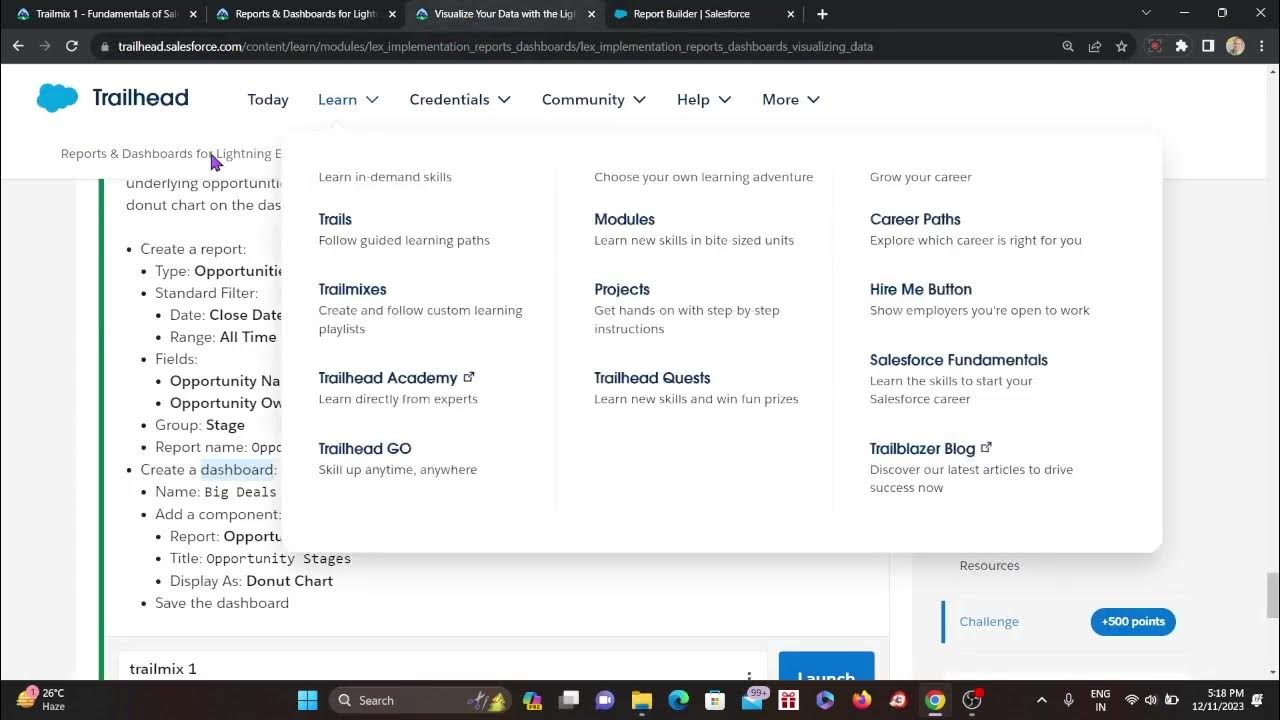This screenshot has width=1280, height=720.
Task: Open the Windows Start menu
Action: (307, 700)
